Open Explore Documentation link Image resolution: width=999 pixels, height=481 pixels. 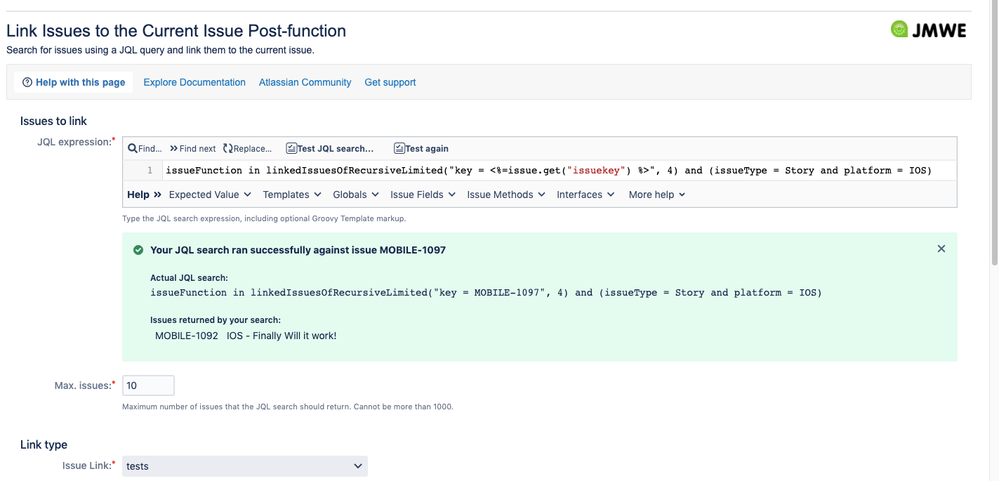pyautogui.click(x=194, y=82)
